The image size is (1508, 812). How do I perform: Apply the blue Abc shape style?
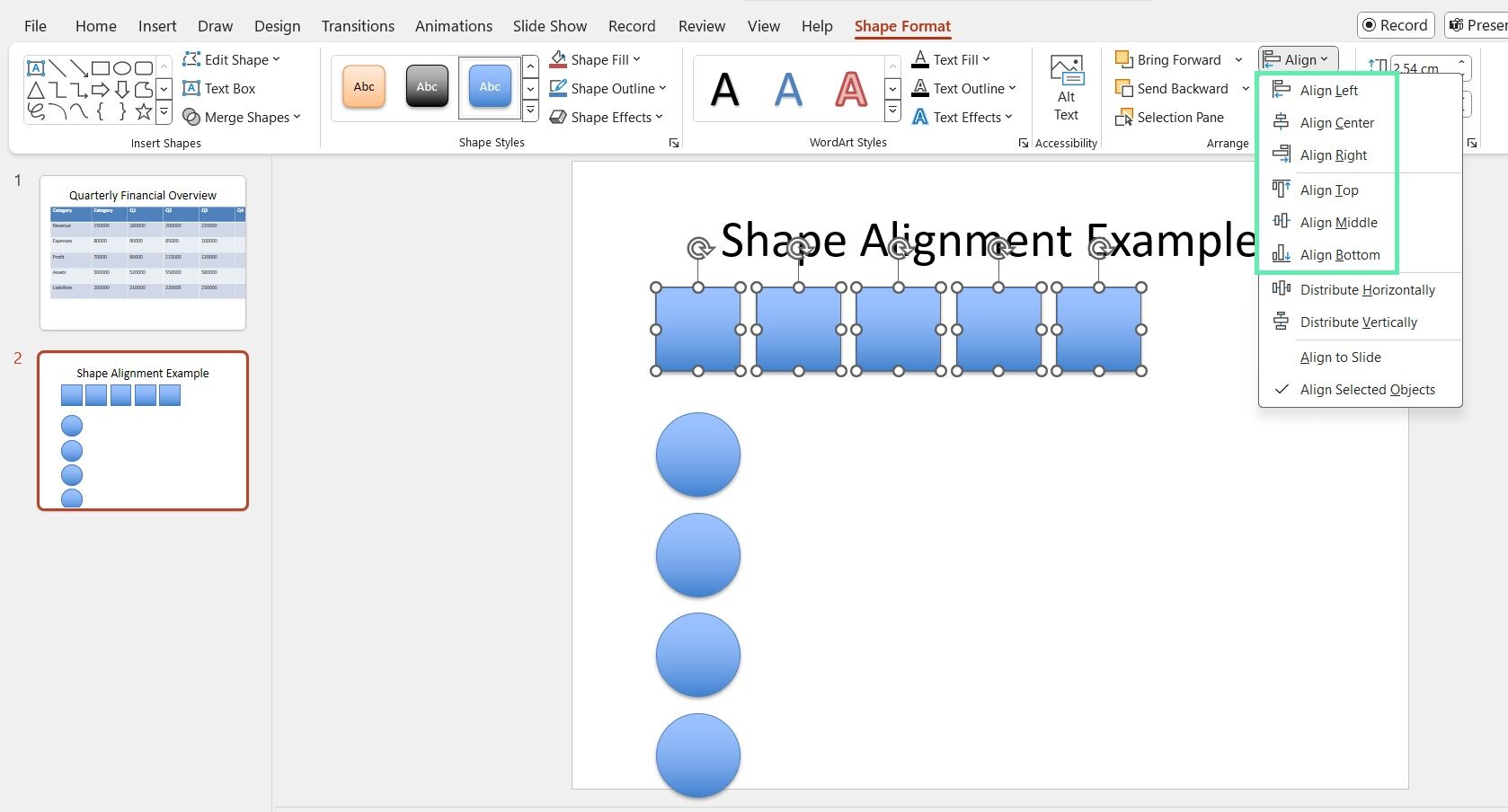pos(488,86)
